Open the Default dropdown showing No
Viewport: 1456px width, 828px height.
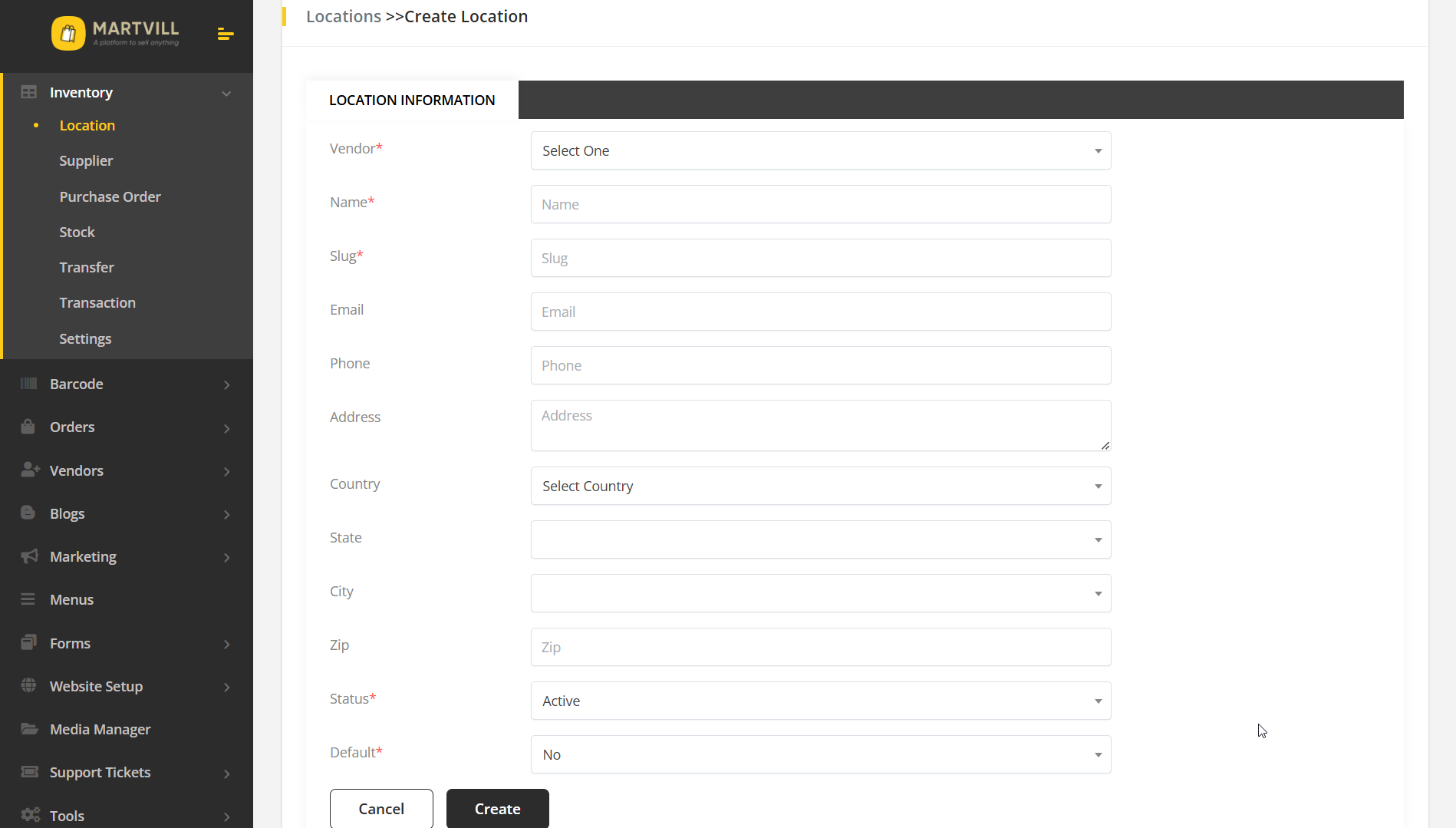click(820, 754)
